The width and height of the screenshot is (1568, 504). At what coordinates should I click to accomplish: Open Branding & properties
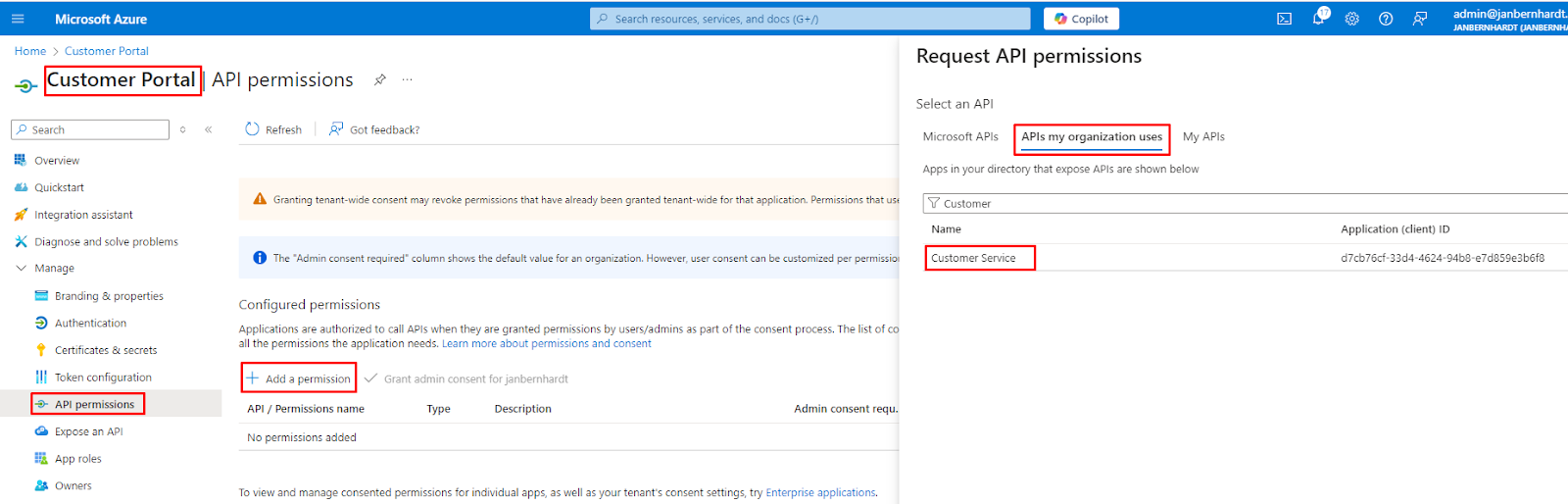click(109, 296)
